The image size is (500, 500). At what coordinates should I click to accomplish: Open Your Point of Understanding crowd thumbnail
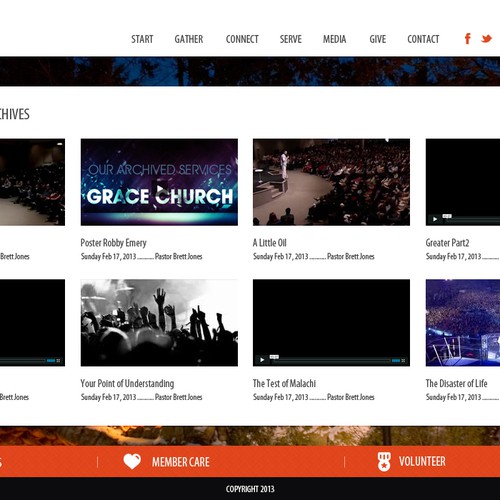[159, 323]
